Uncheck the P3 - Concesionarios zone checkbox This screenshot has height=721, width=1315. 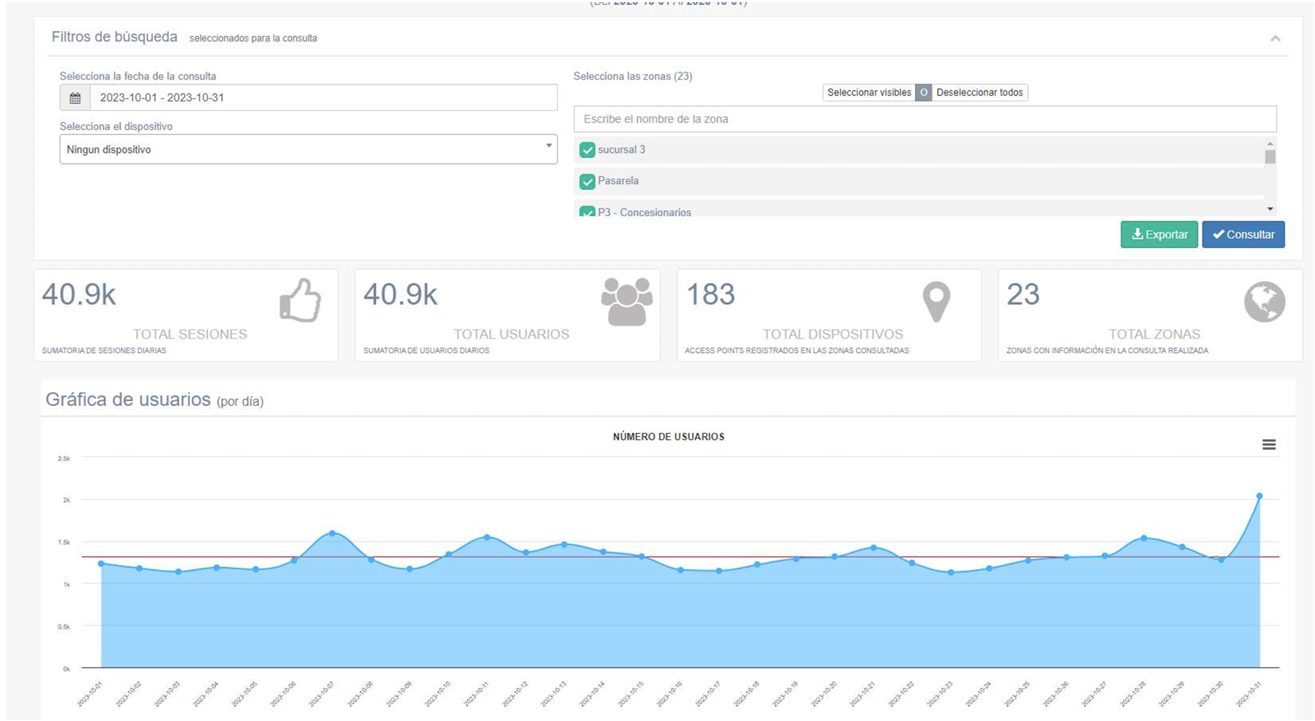(x=587, y=212)
